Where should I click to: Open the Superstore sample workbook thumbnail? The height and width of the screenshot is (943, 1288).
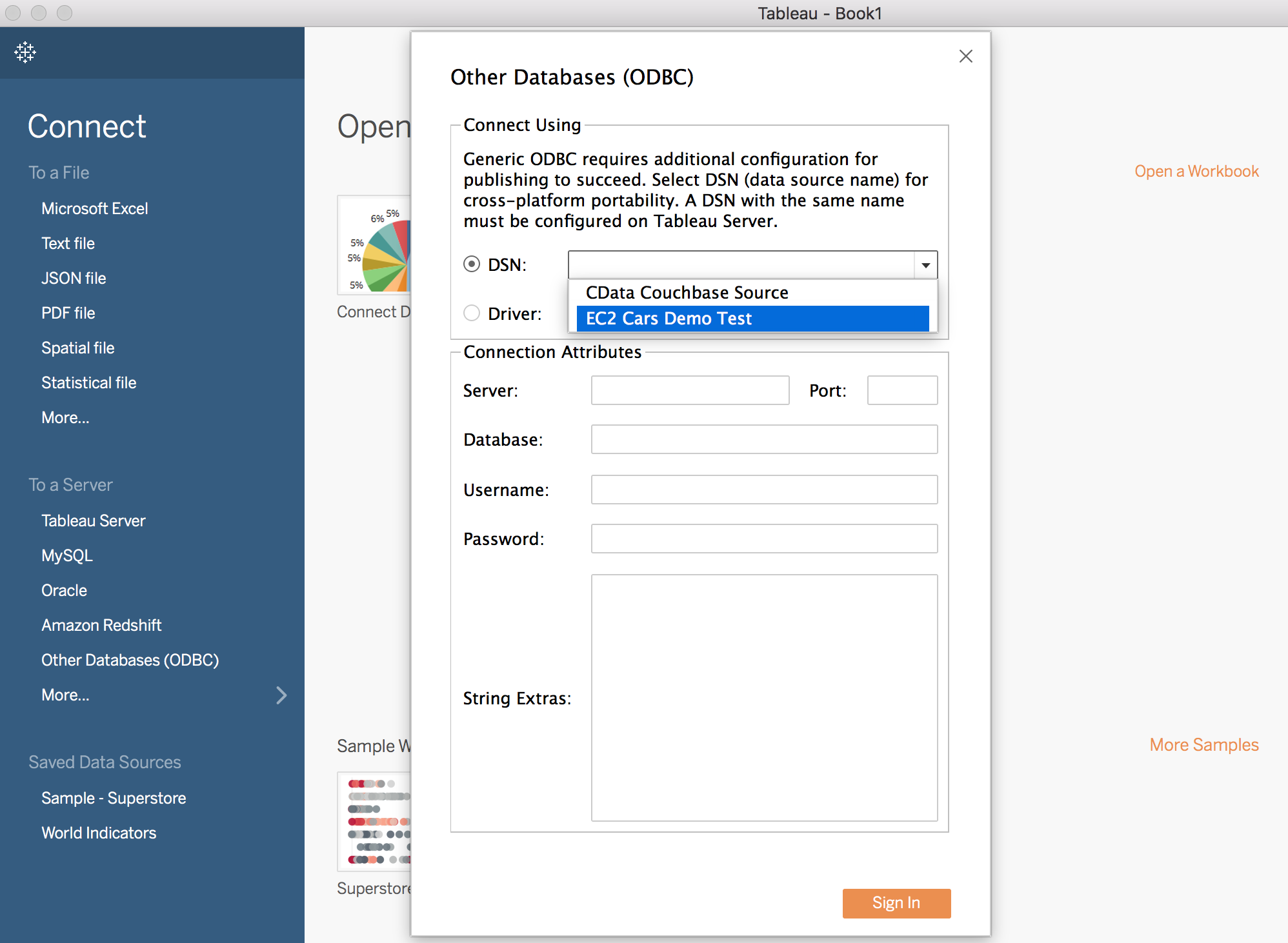point(379,820)
